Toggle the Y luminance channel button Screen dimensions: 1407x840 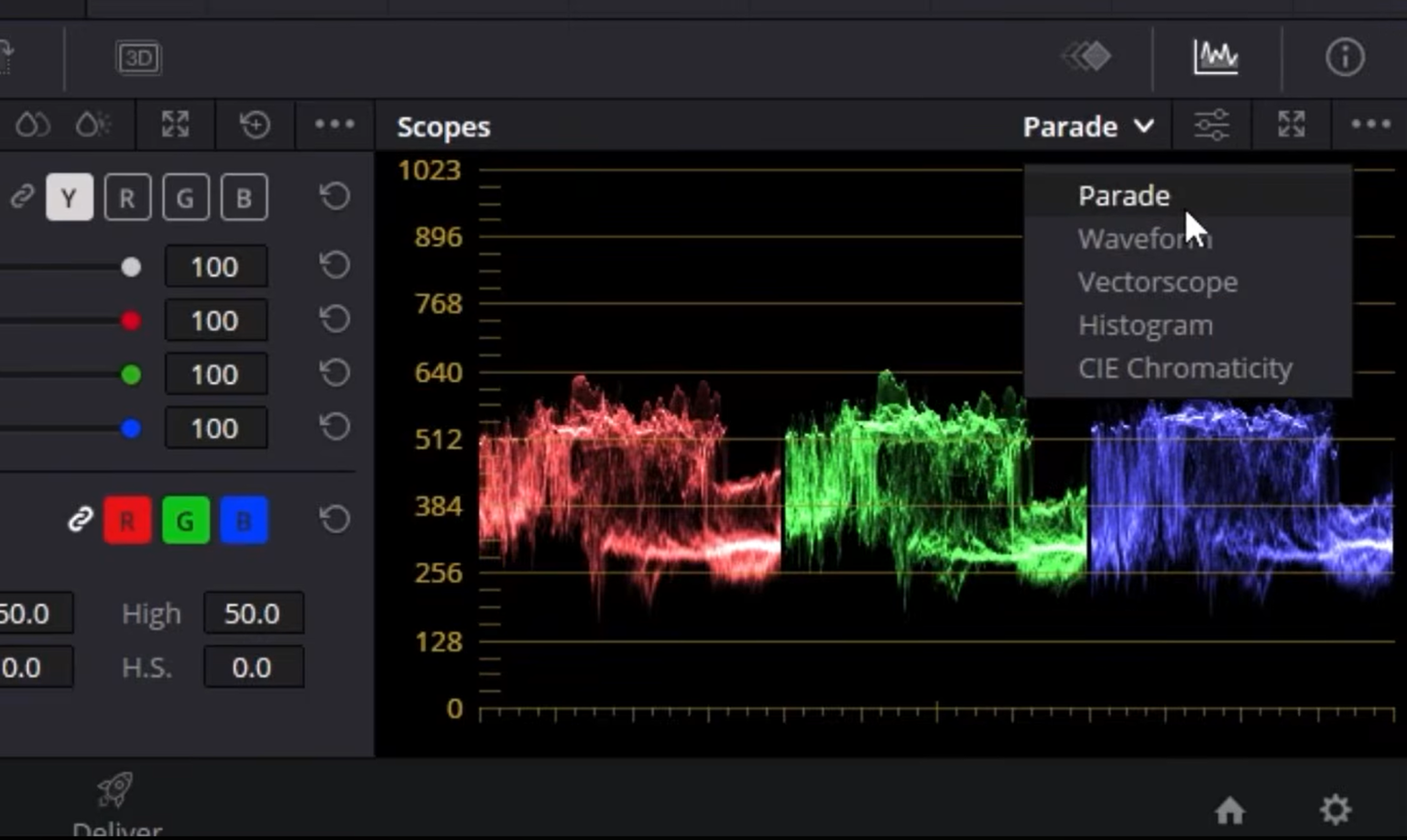(70, 197)
